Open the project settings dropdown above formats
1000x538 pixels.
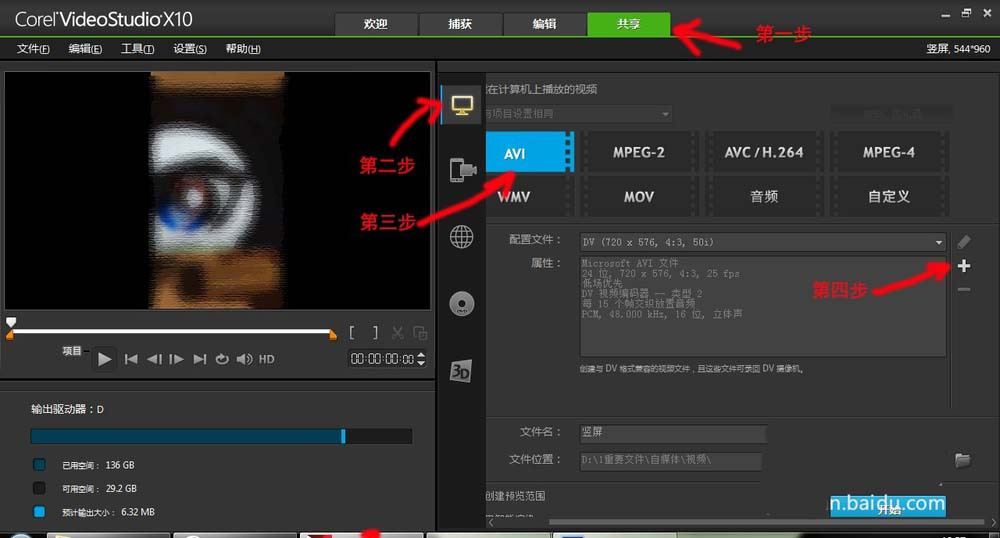click(578, 113)
